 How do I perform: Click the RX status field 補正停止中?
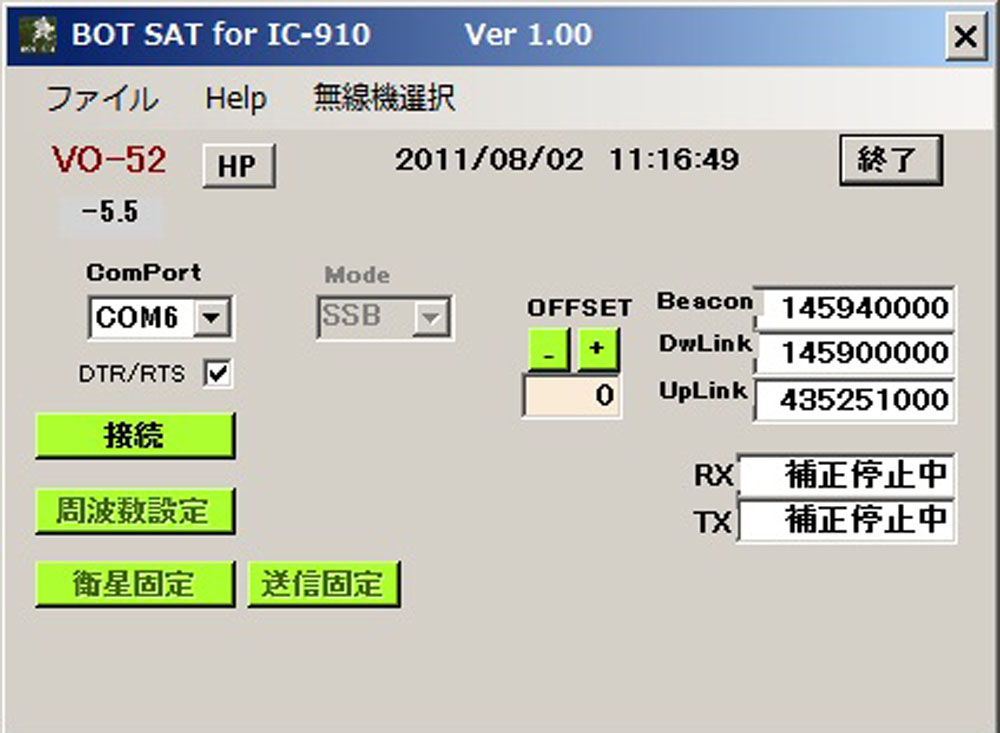(x=846, y=475)
